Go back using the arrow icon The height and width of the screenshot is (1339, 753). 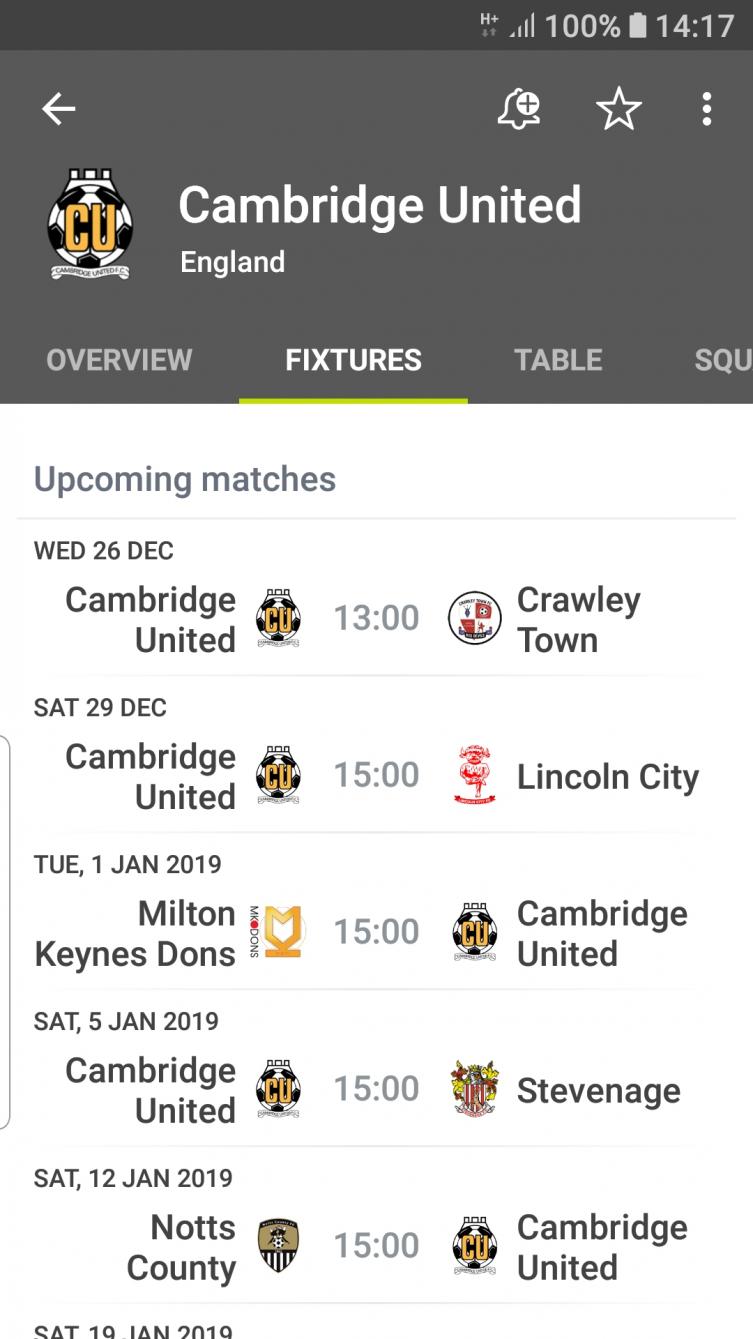click(59, 109)
